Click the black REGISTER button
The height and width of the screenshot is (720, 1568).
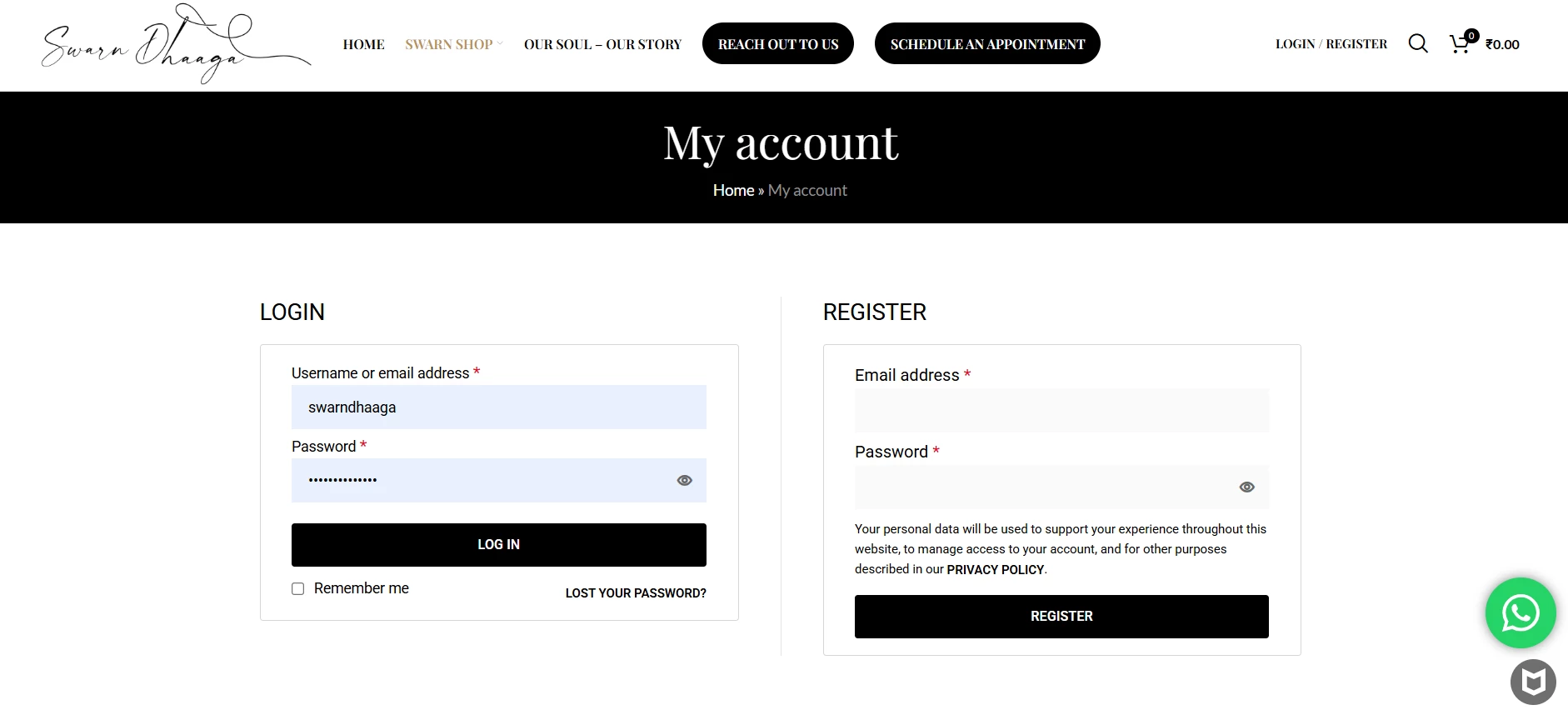coord(1061,617)
